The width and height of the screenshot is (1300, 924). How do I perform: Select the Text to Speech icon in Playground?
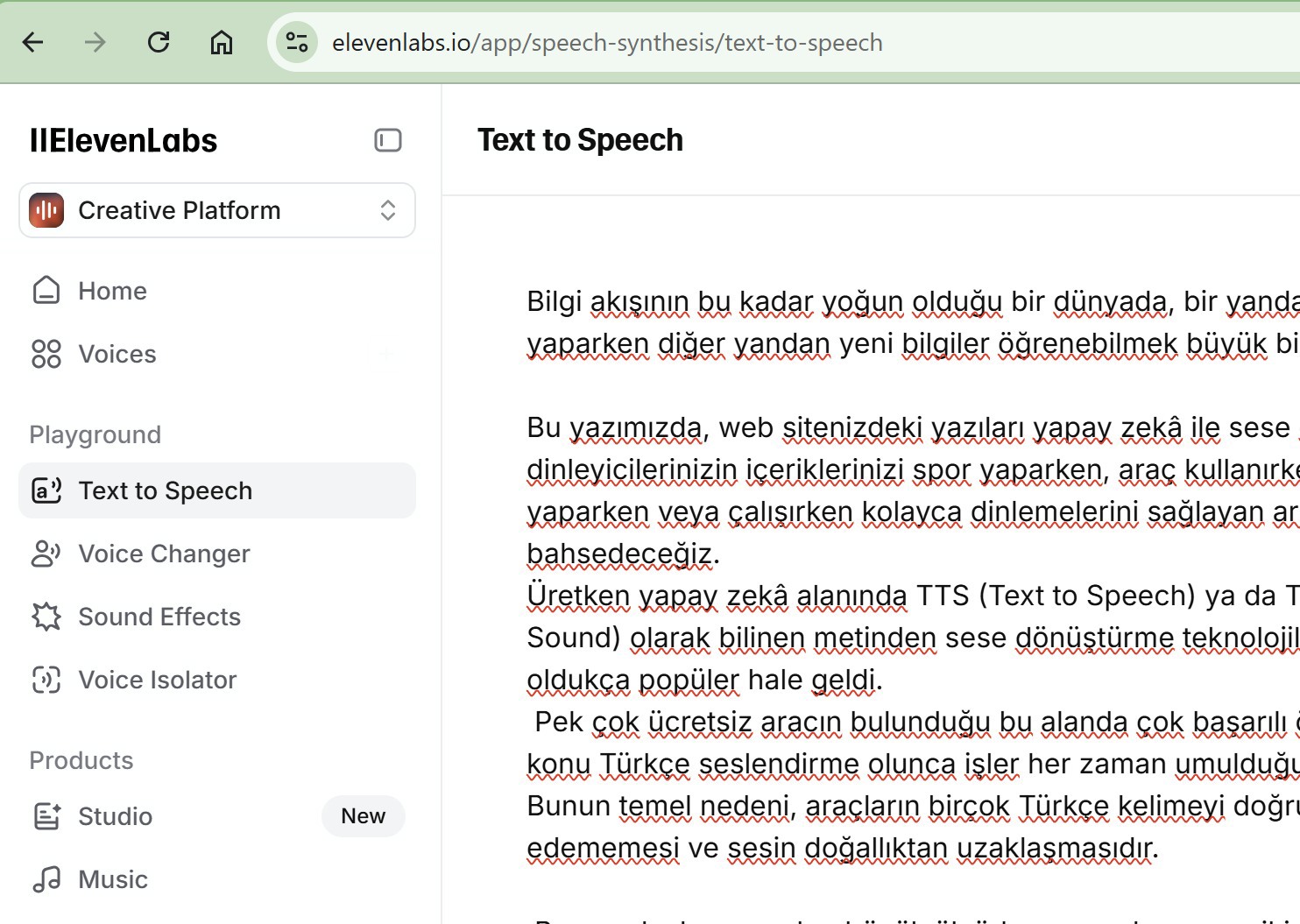coord(45,490)
